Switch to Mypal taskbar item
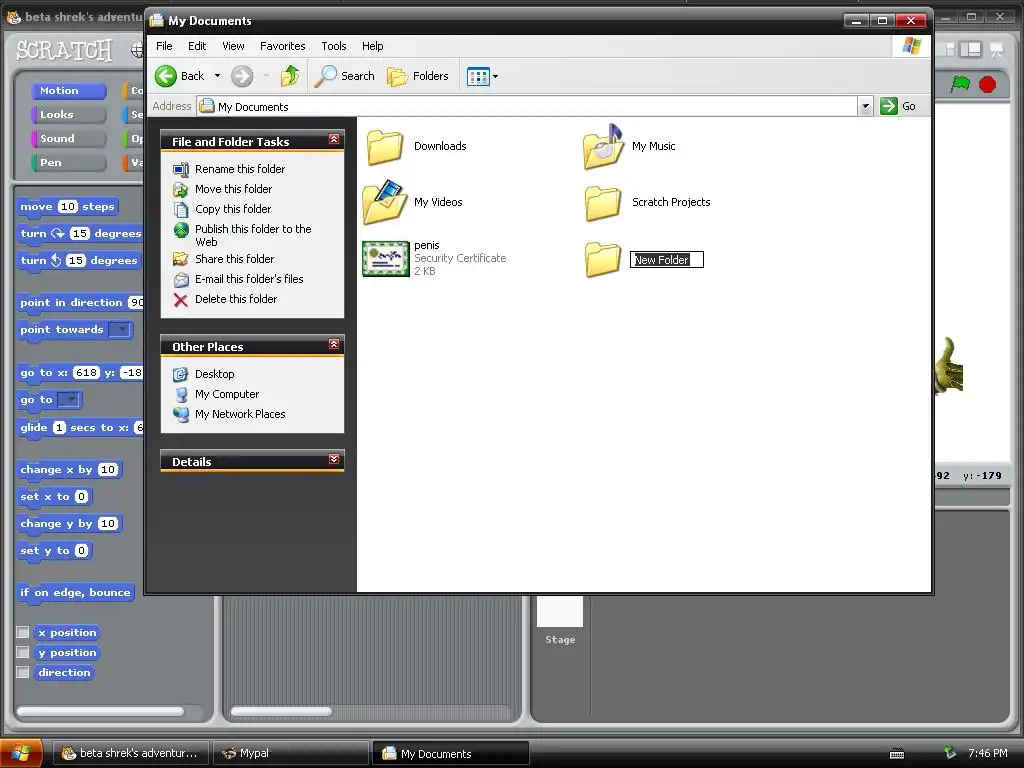 click(291, 754)
